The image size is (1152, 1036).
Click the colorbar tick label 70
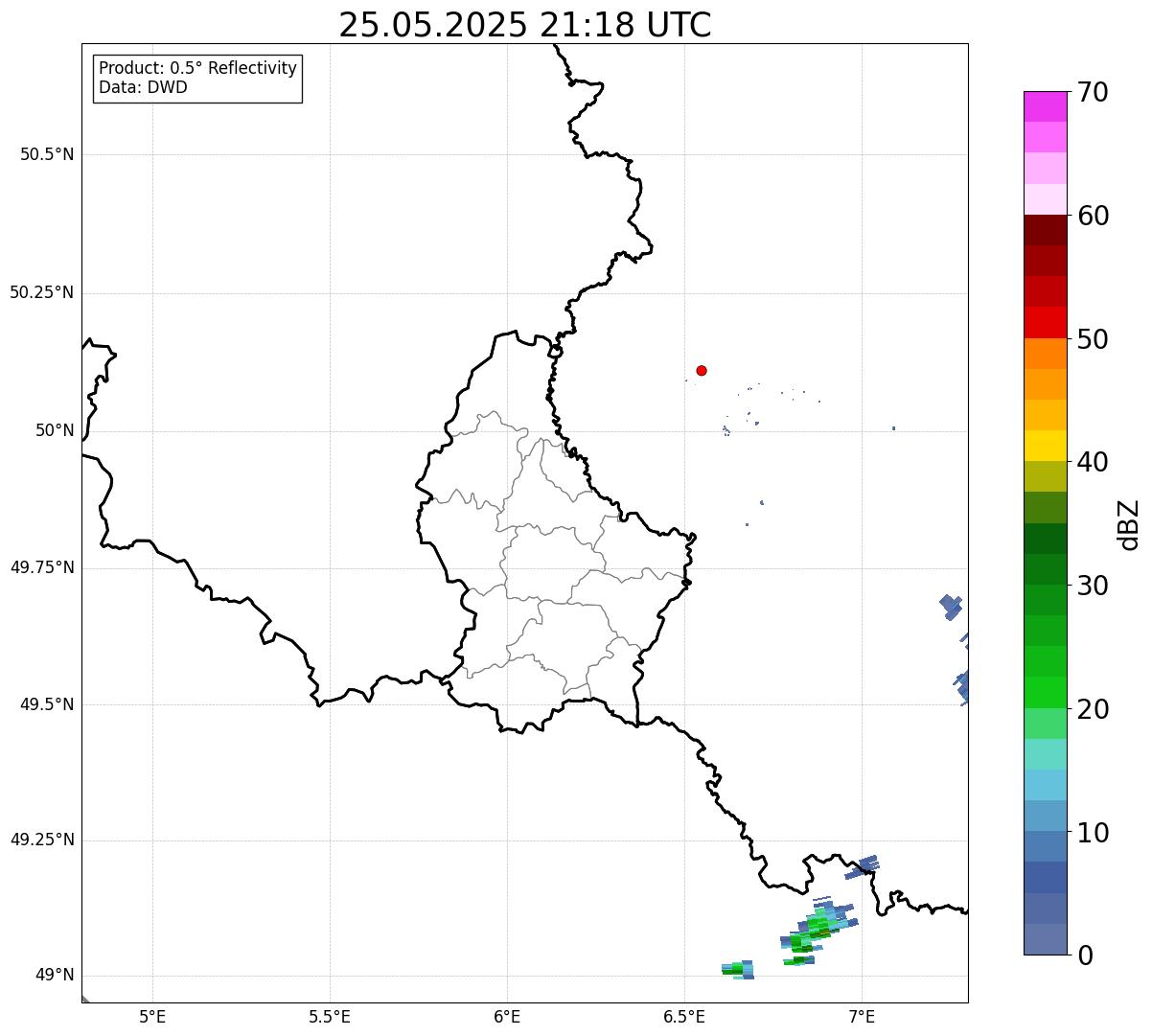click(1093, 92)
